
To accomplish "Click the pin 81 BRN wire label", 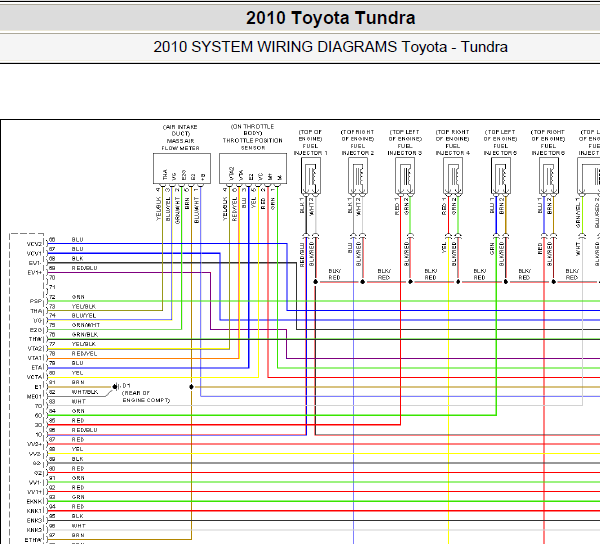I will click(78, 382).
